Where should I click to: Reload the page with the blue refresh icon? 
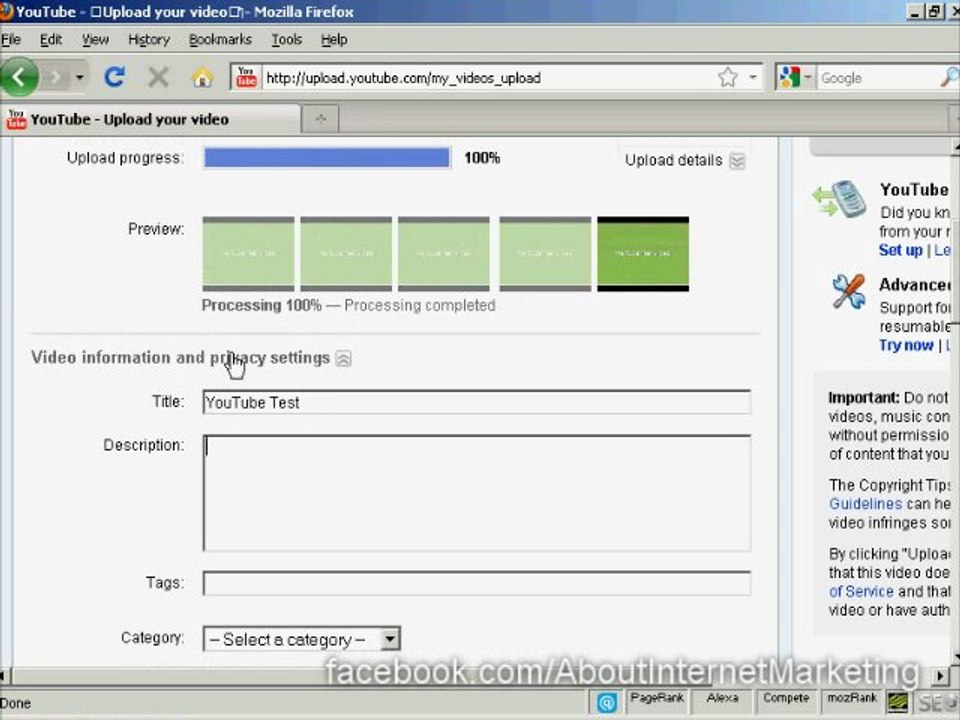coord(114,77)
